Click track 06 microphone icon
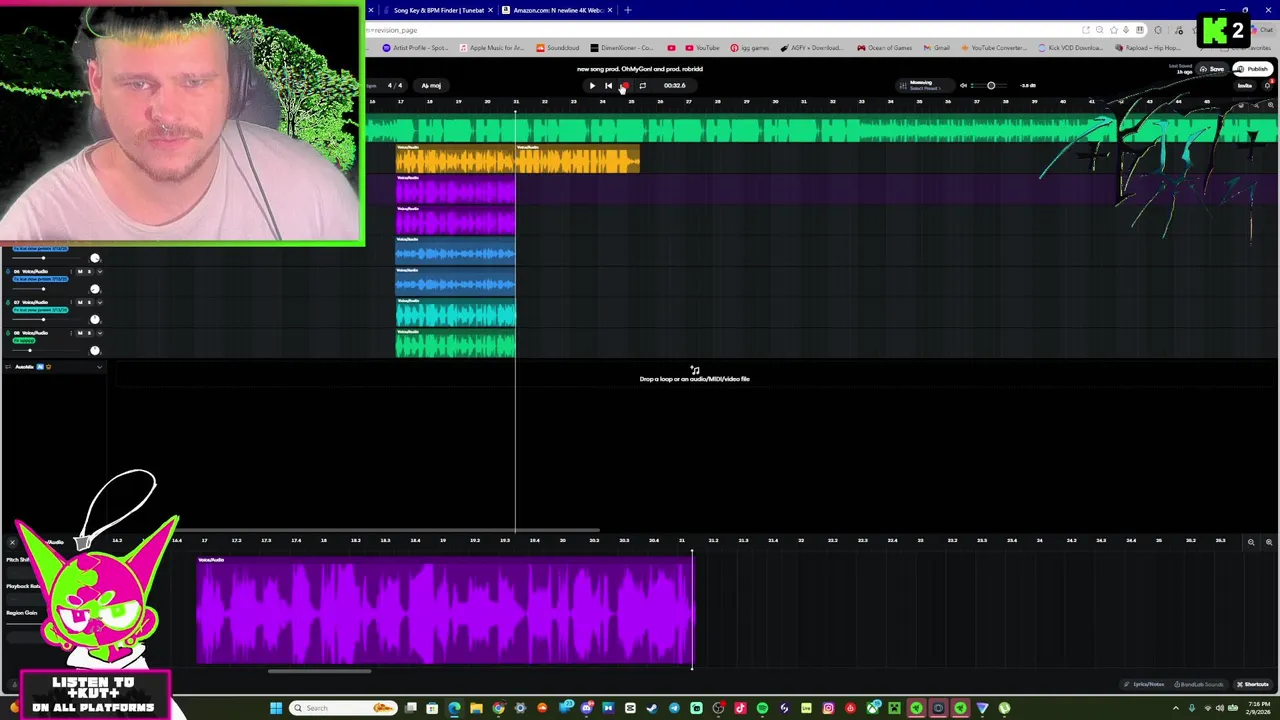1280x720 pixels. coord(8,271)
